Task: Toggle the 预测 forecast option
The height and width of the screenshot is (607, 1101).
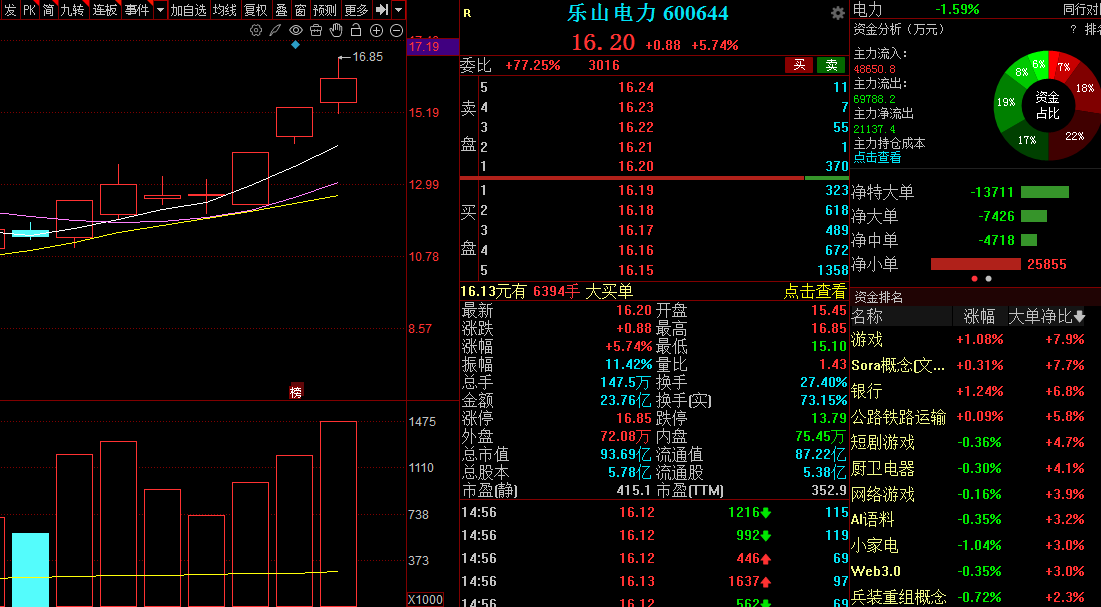Action: (x=324, y=10)
